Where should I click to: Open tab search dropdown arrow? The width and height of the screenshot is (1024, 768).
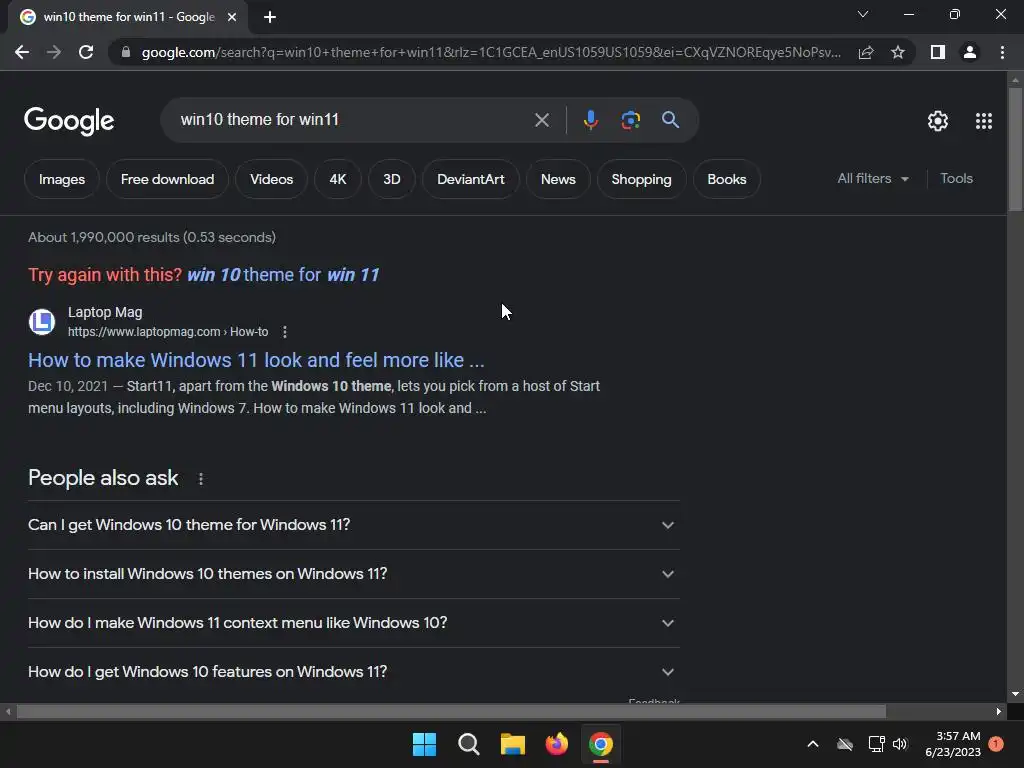click(x=863, y=14)
